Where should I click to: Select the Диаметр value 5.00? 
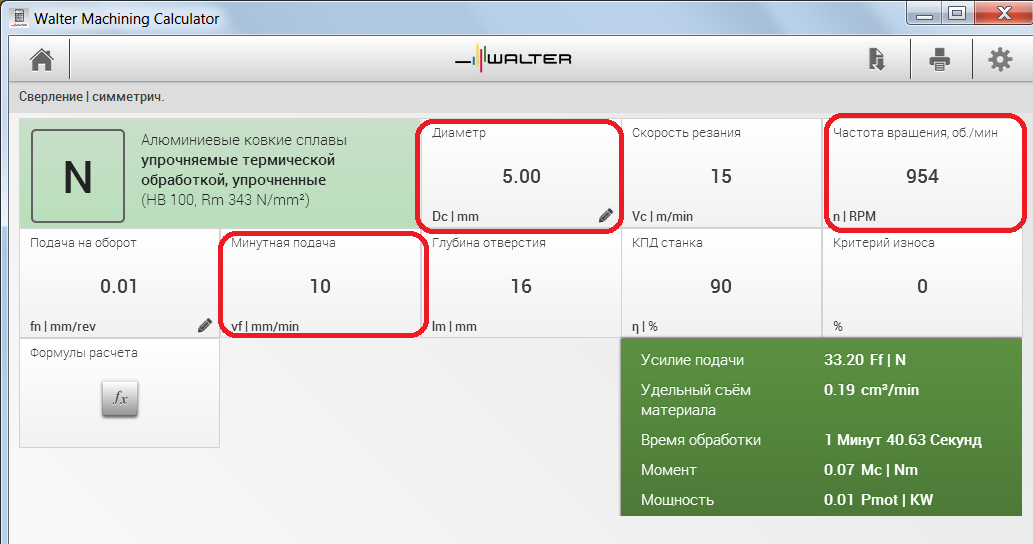(x=521, y=177)
